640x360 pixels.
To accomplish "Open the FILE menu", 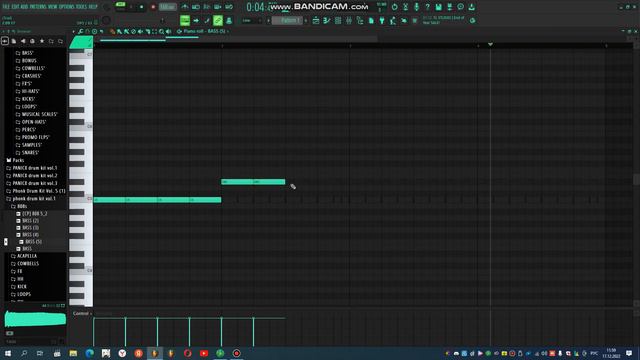I will pos(6,7).
